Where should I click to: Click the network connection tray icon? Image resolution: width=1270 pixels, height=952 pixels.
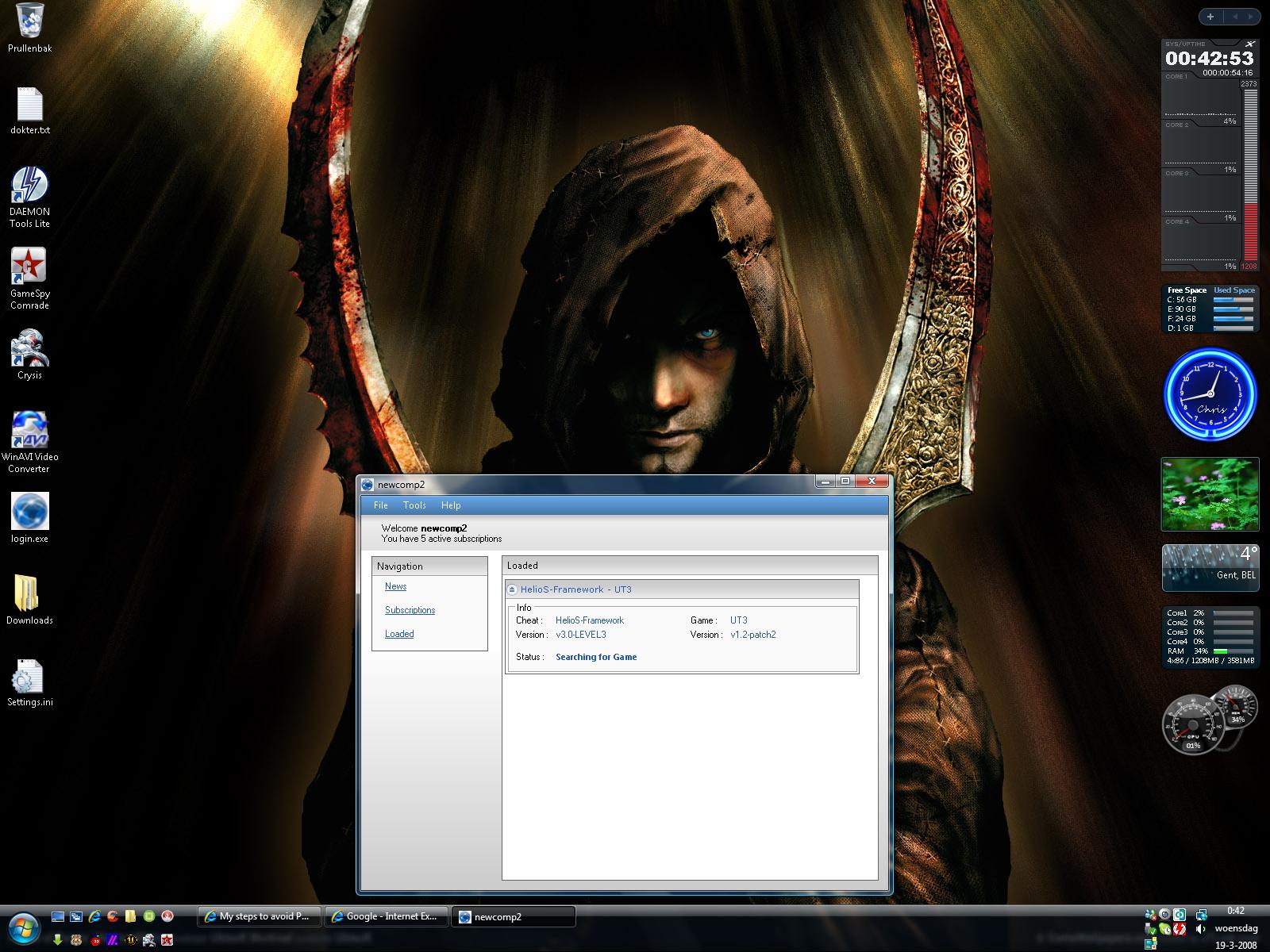tap(1201, 915)
